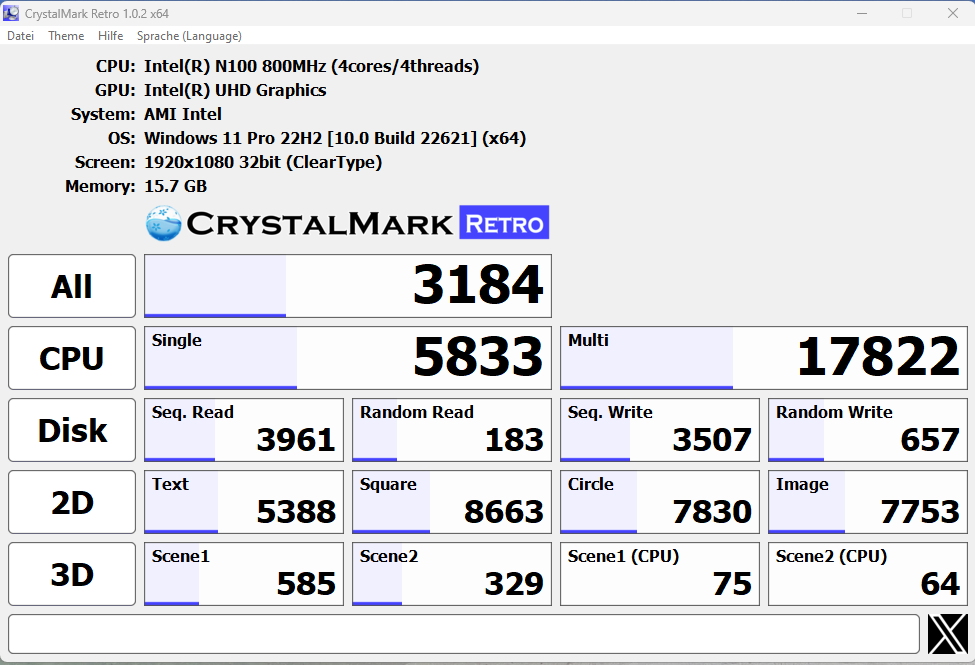
Task: Click the blue Retro badge
Action: [504, 222]
